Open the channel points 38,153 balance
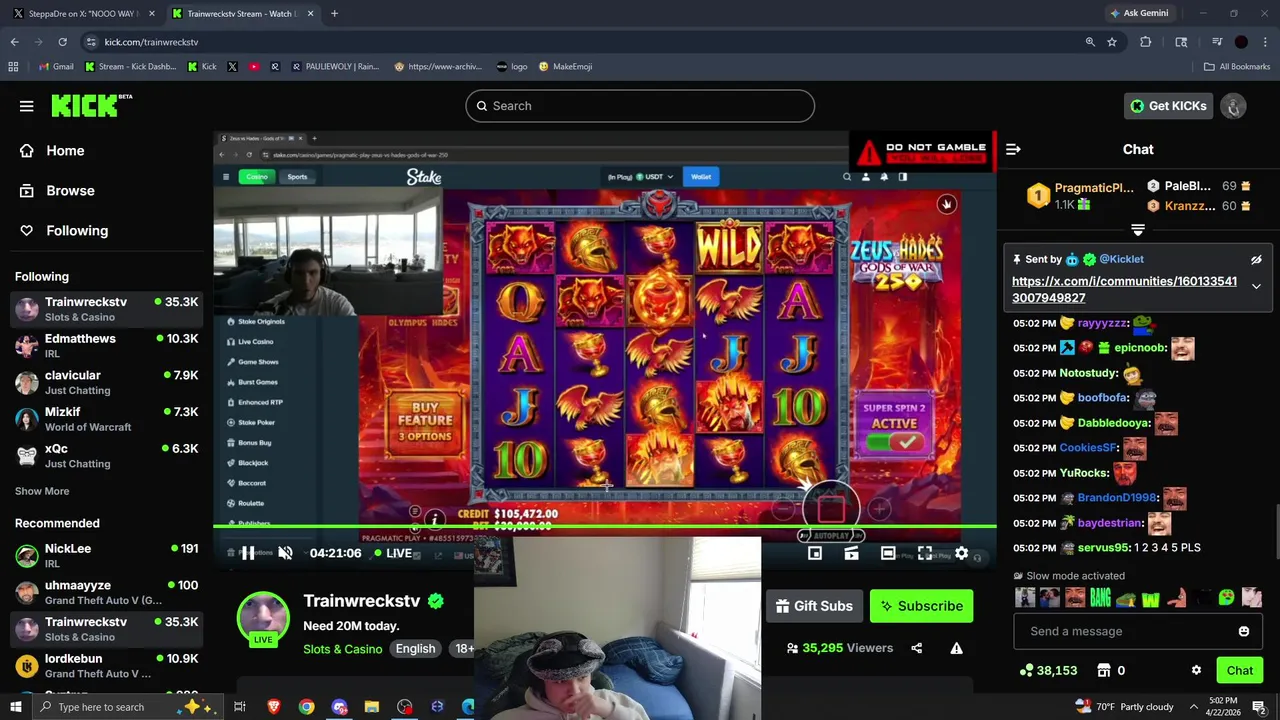This screenshot has width=1280, height=720. click(1048, 671)
